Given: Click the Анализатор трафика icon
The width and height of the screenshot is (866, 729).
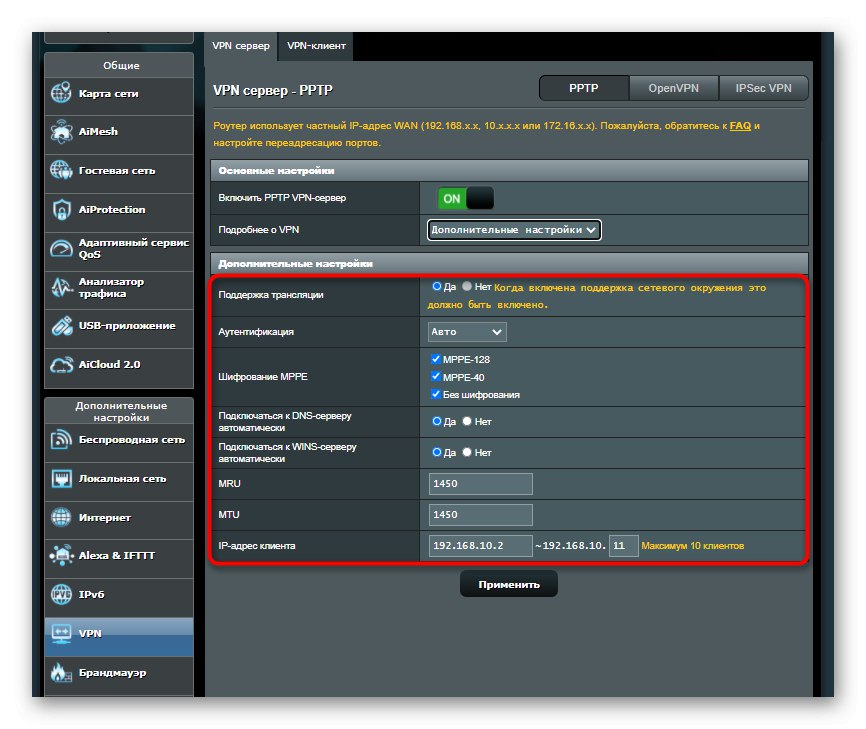Looking at the screenshot, I should pos(61,287).
